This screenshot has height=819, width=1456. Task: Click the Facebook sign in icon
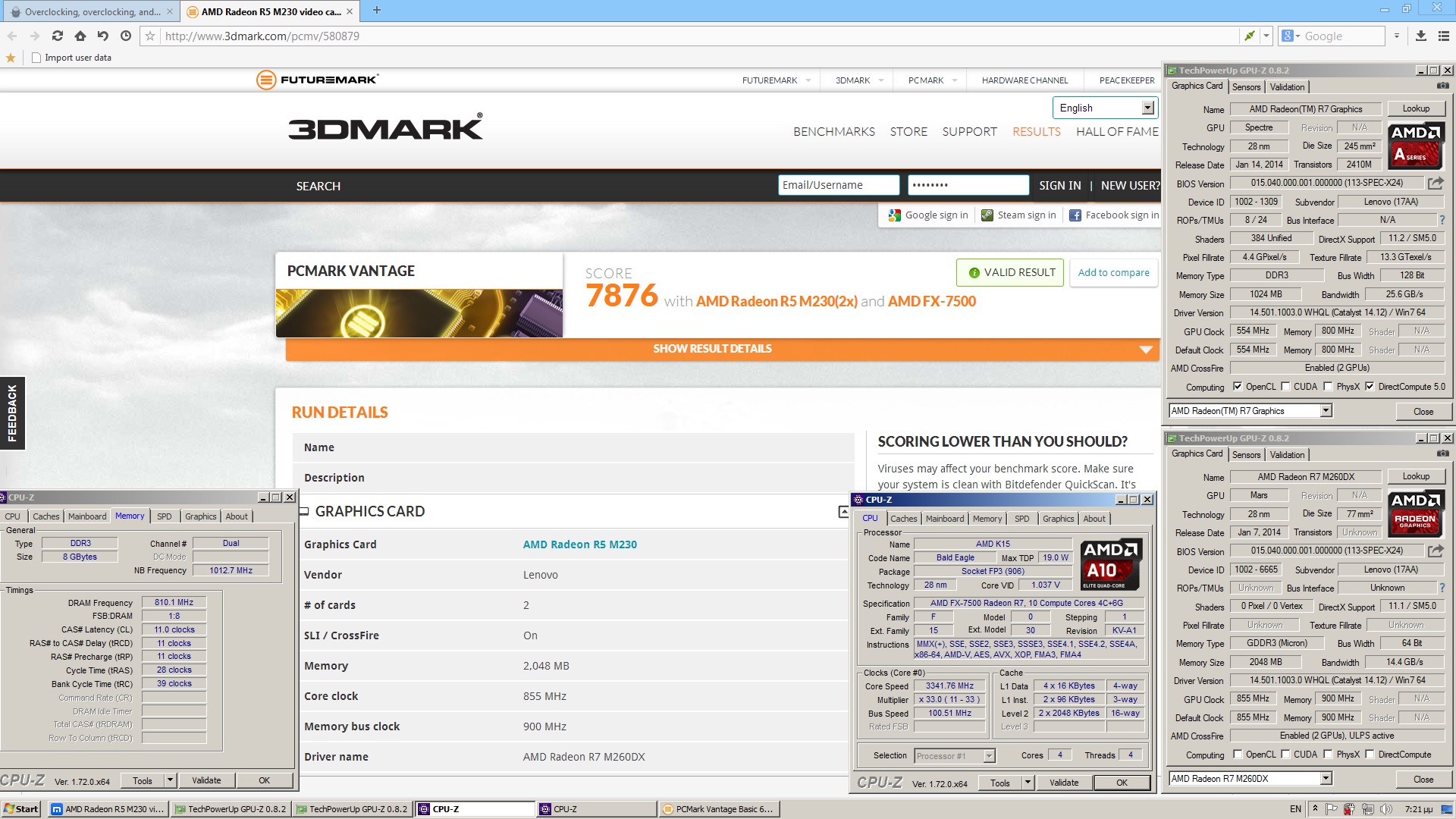1075,215
